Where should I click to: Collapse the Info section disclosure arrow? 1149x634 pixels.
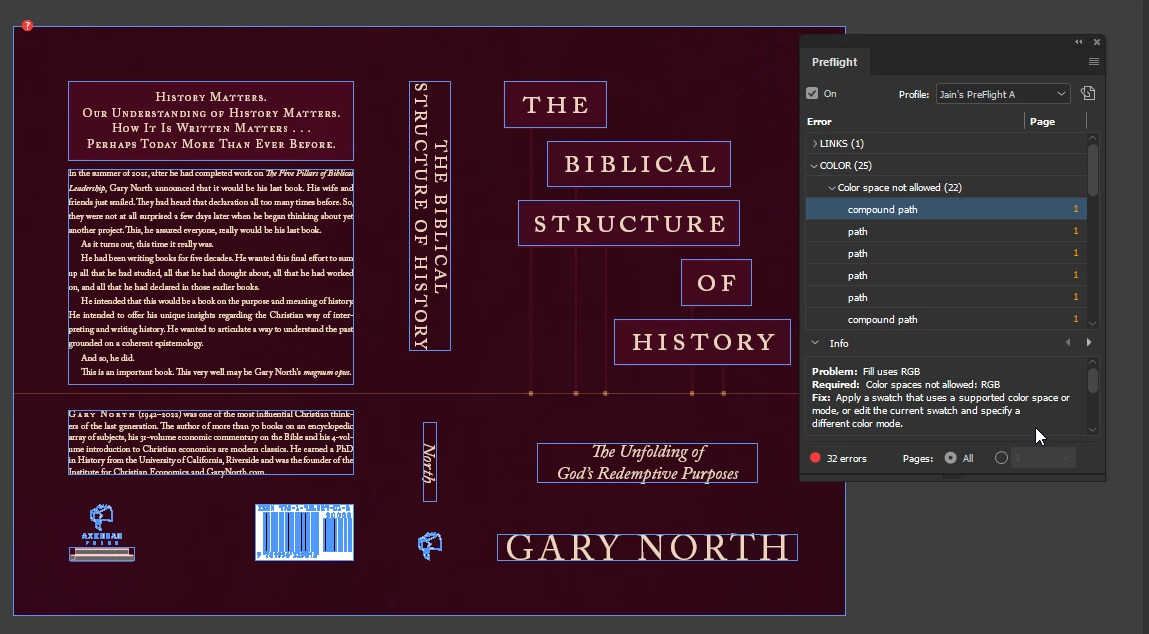[815, 342]
